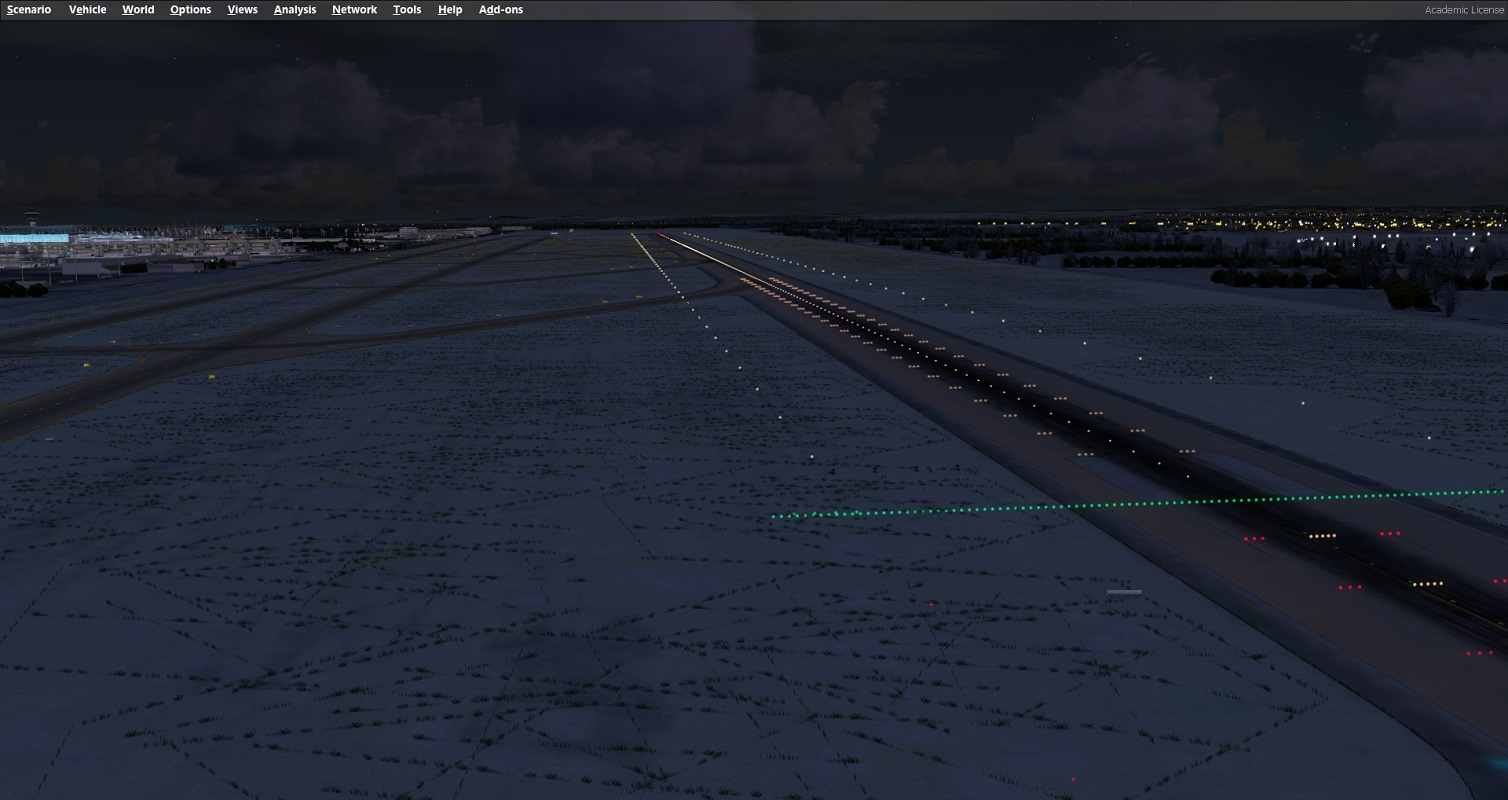
Task: Show the Tools menu
Action: click(x=407, y=10)
